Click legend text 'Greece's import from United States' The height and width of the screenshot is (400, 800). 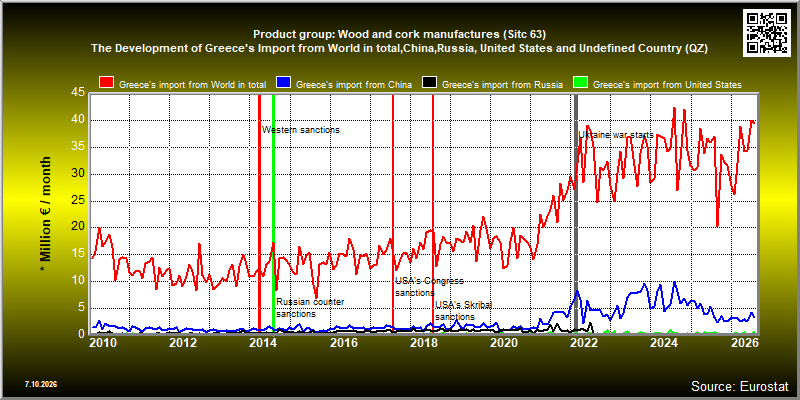click(x=667, y=84)
